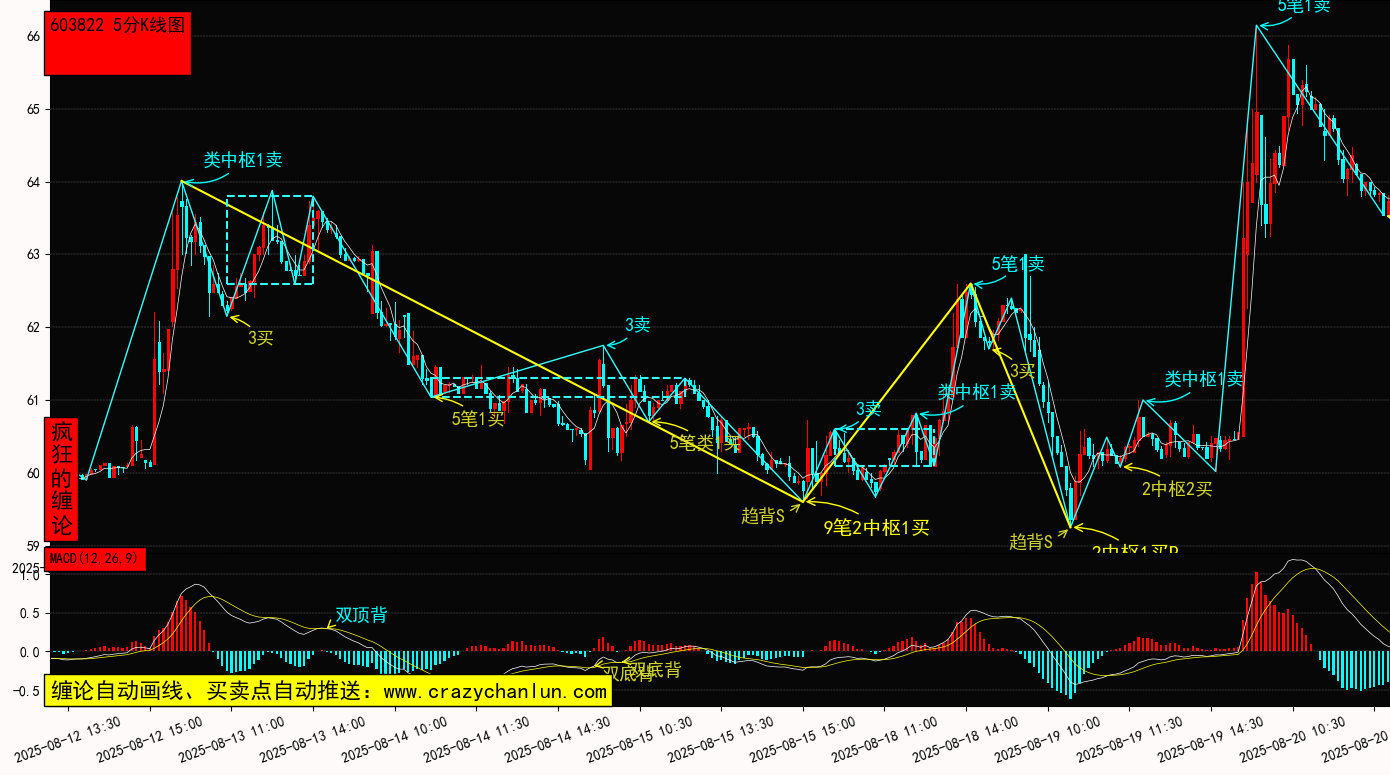Viewport: 1390px width, 775px height.
Task: Click the 603822 5分K线图 chart title
Action: point(118,25)
